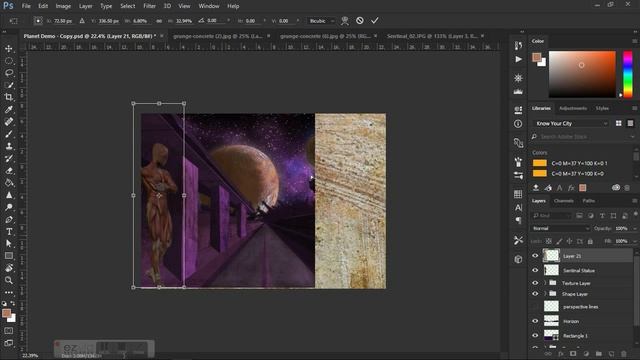Select the Move tool

pos(9,49)
